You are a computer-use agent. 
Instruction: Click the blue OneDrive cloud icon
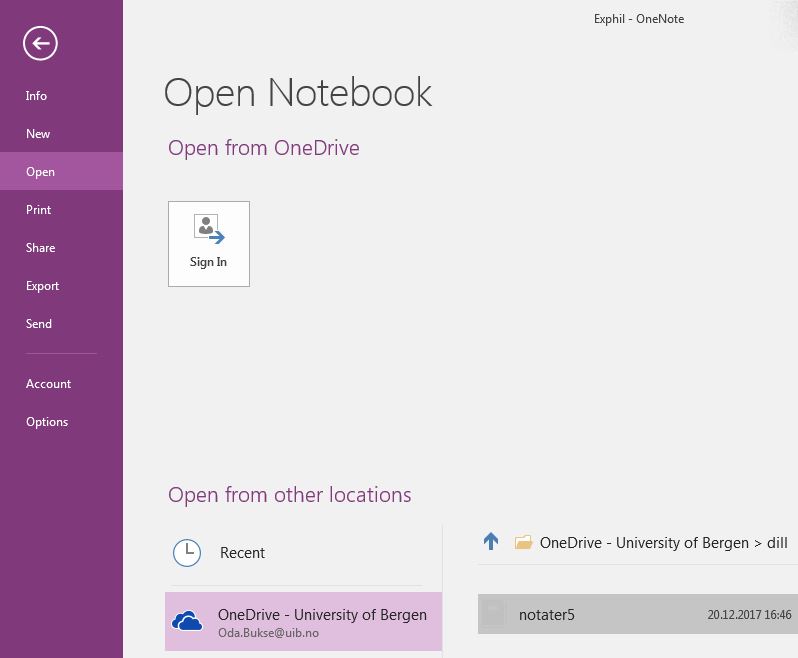(187, 622)
